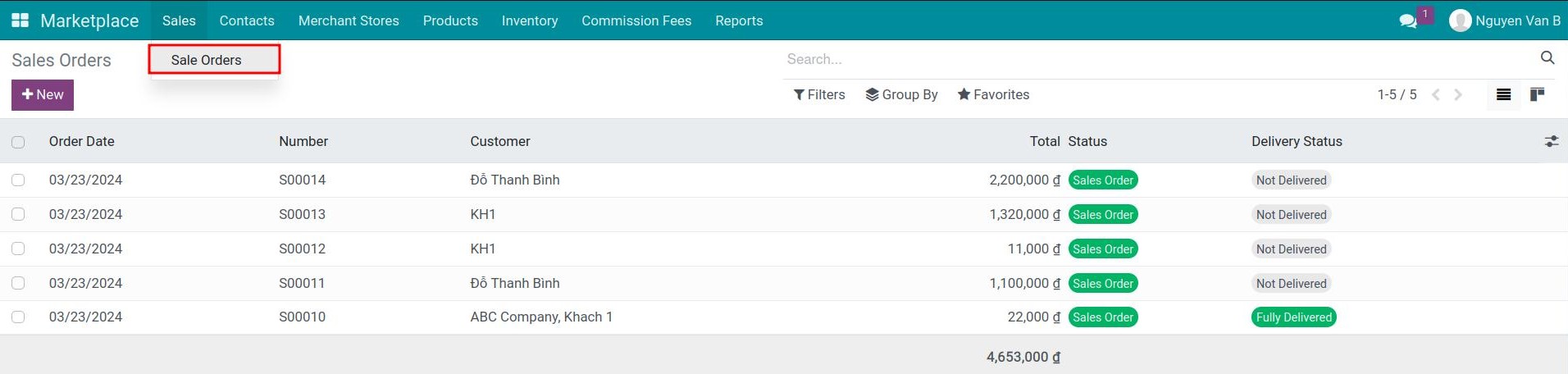Click the Fully Delivered status badge
Viewport: 1568px width, 374px height.
(x=1294, y=317)
